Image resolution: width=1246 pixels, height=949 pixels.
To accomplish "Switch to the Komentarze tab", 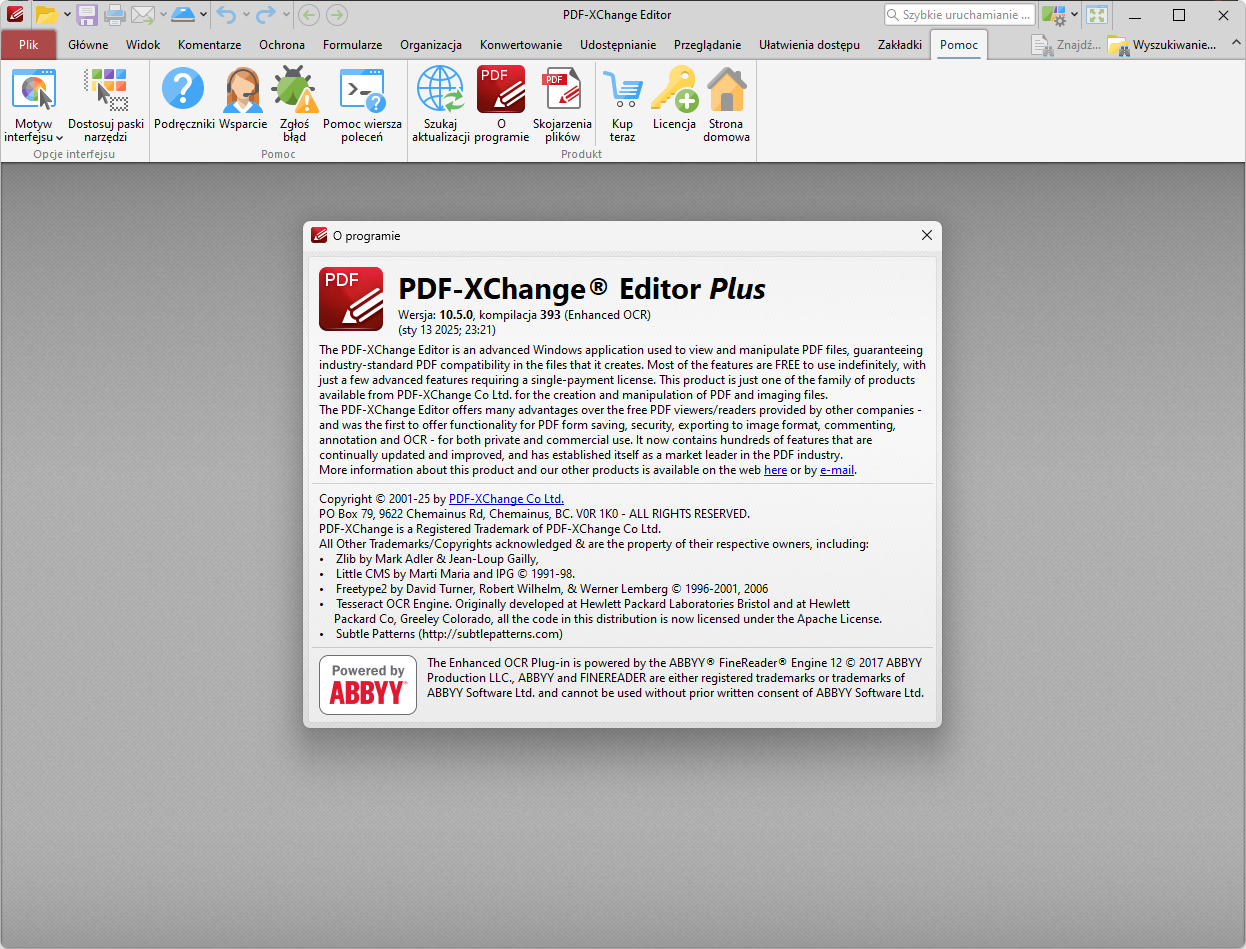I will coord(209,45).
